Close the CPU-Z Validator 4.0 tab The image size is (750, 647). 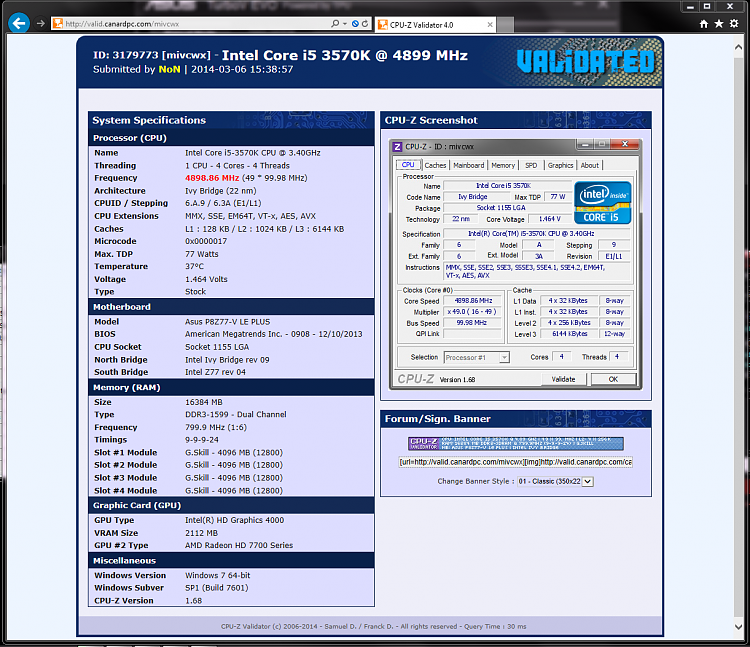(x=490, y=25)
